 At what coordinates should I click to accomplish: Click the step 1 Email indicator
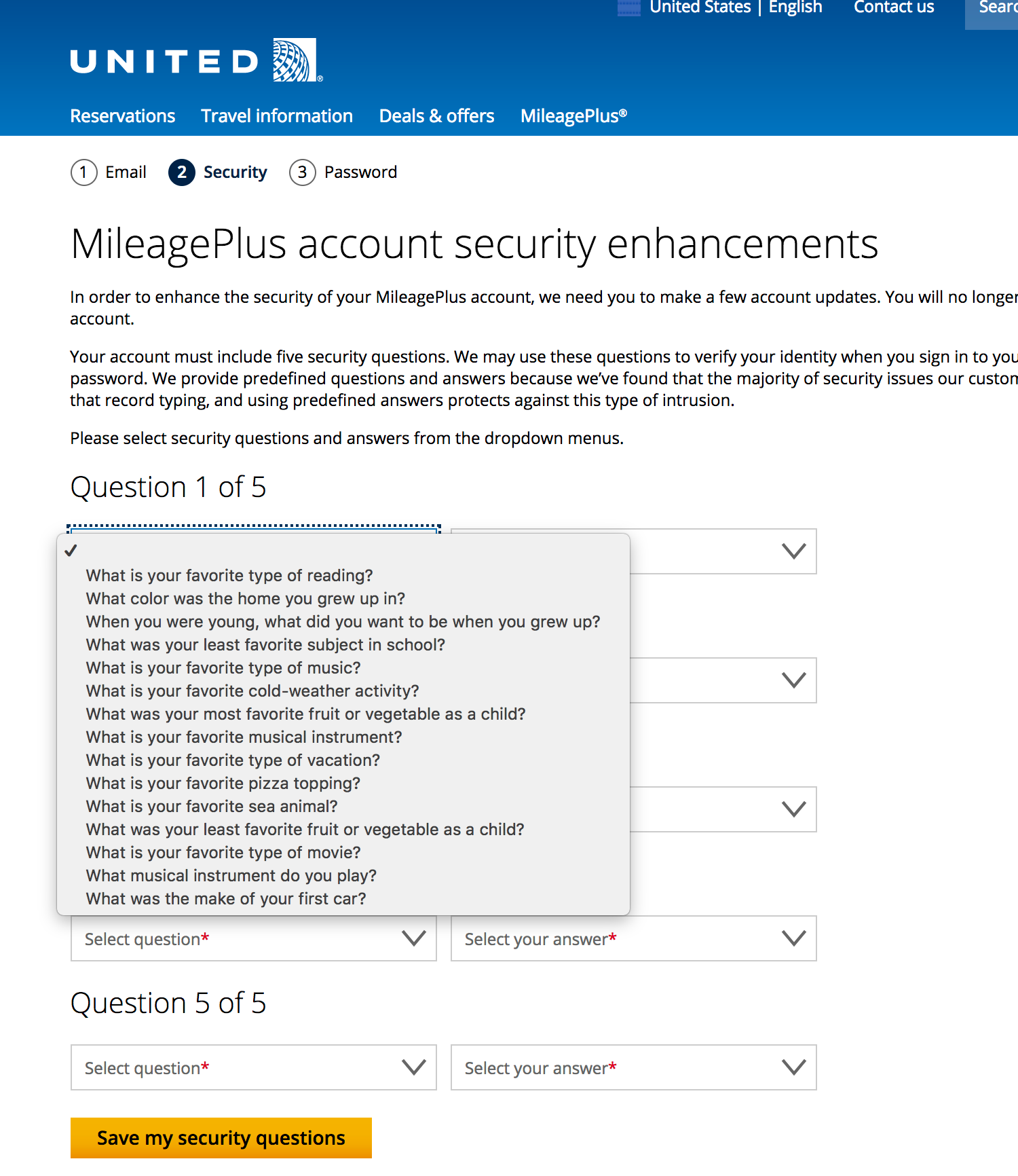pyautogui.click(x=109, y=172)
